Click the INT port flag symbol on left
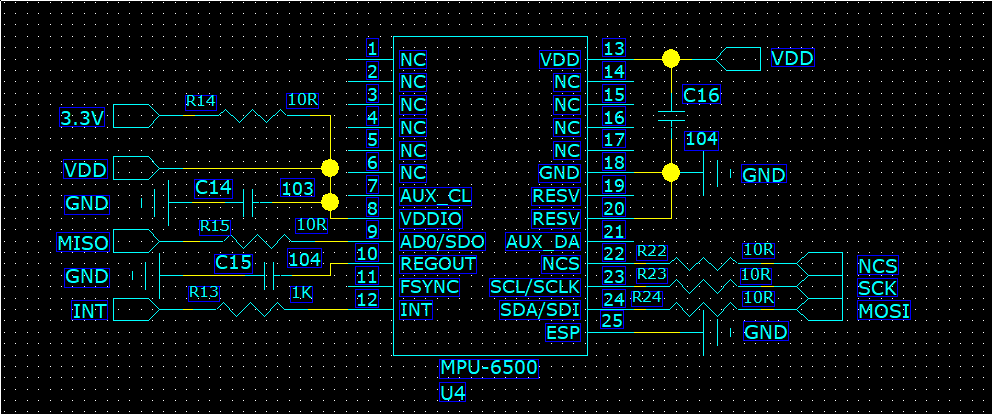The image size is (992, 414). (136, 310)
